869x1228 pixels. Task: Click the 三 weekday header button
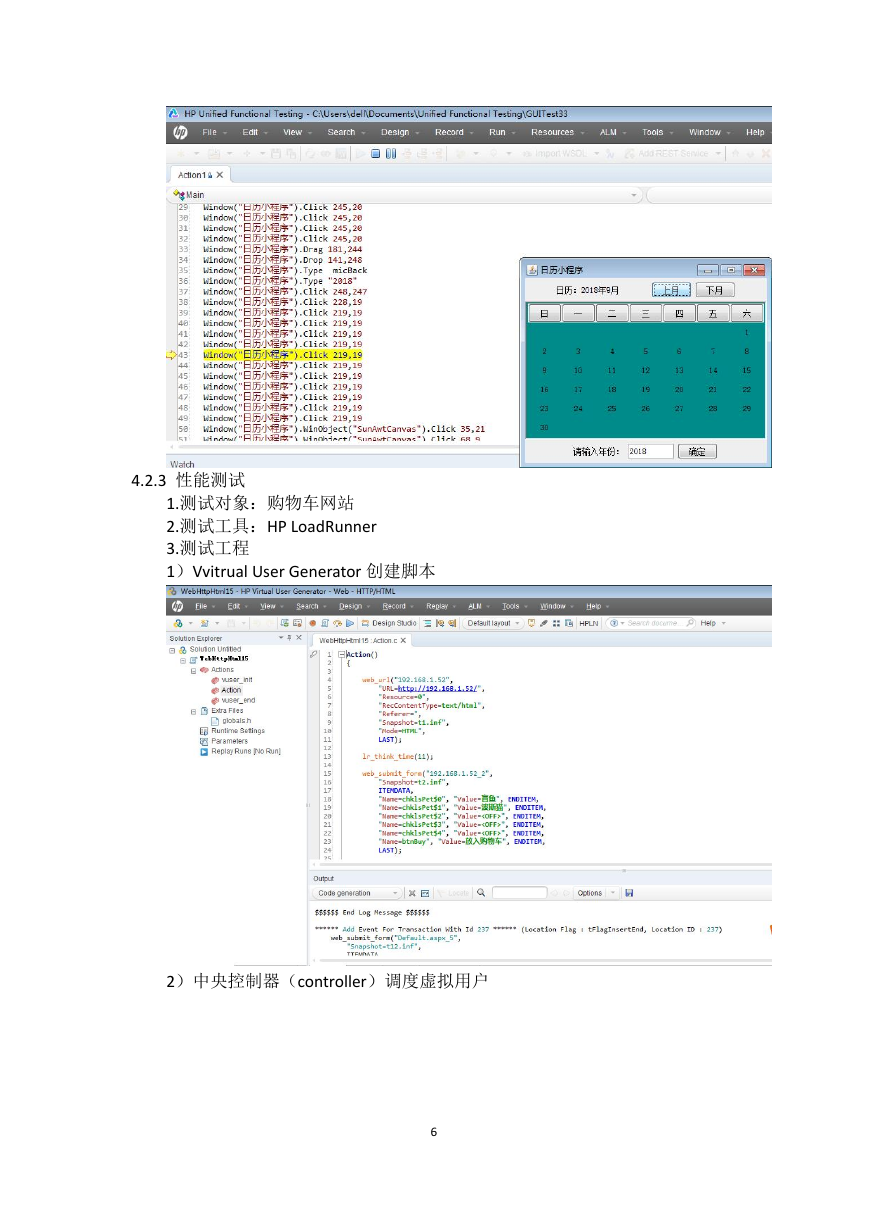point(646,314)
